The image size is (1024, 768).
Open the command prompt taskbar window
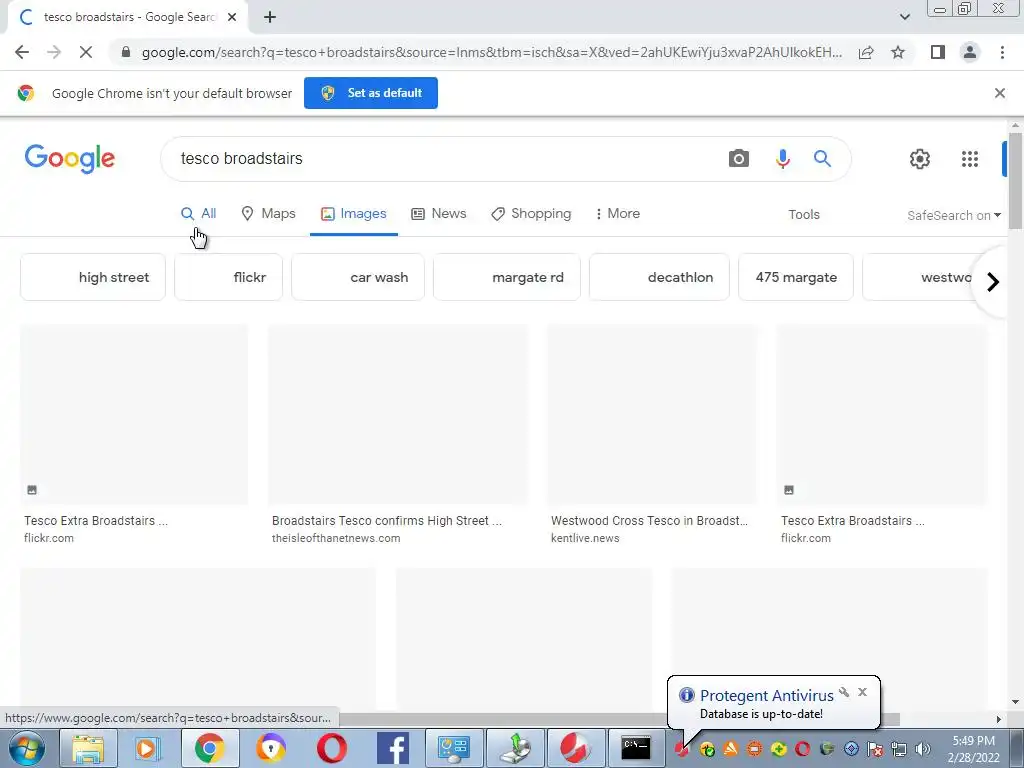[635, 748]
